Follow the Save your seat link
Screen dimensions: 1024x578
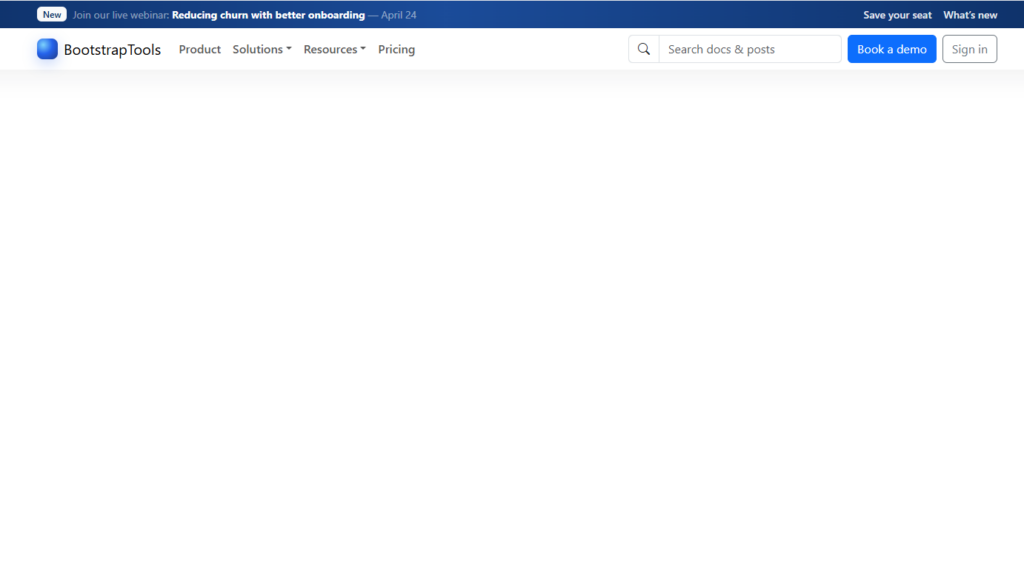point(897,15)
